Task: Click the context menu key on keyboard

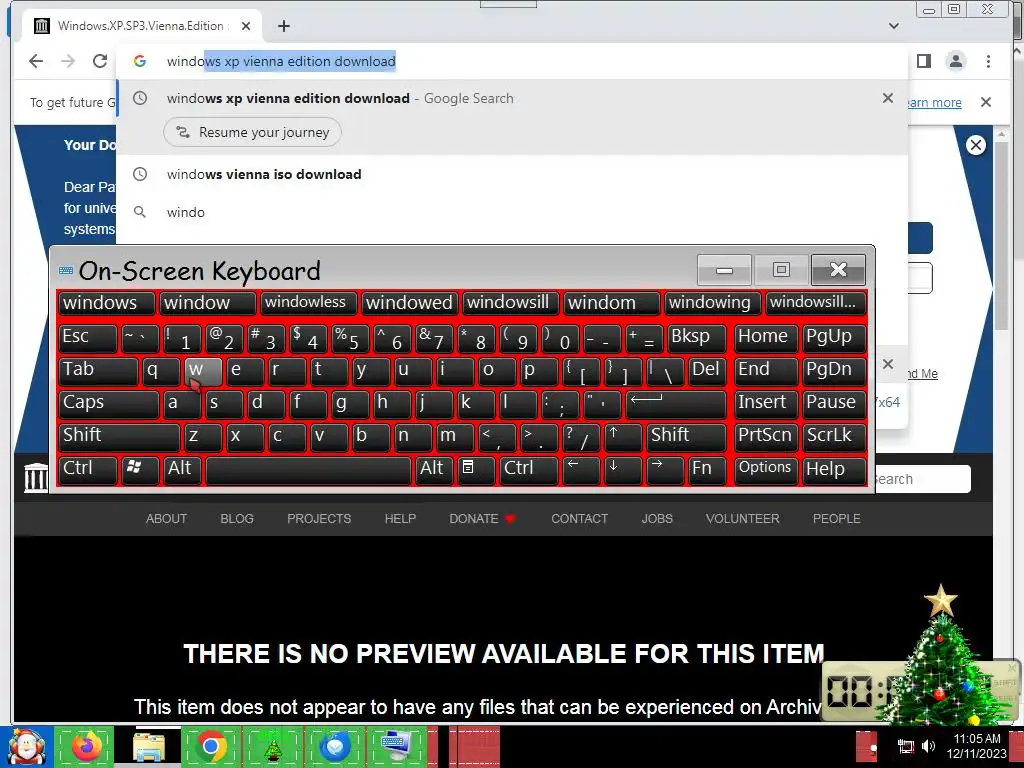Action: coord(476,470)
